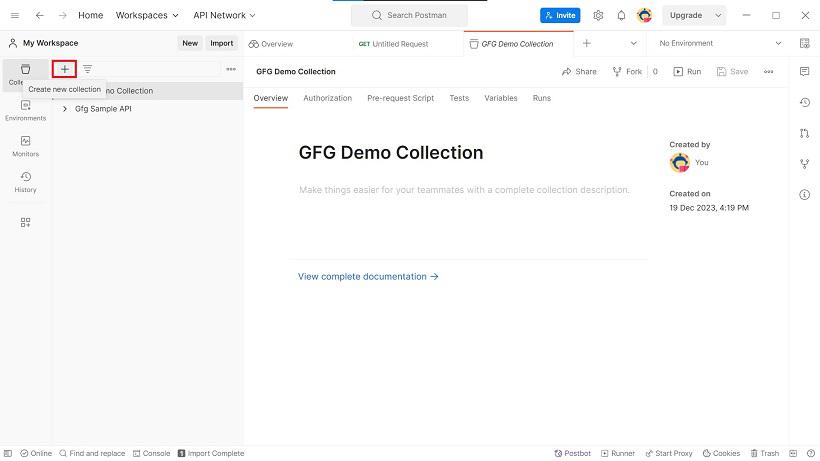The height and width of the screenshot is (461, 820).
Task: Switch to the Untitled Request tab
Action: (x=393, y=44)
